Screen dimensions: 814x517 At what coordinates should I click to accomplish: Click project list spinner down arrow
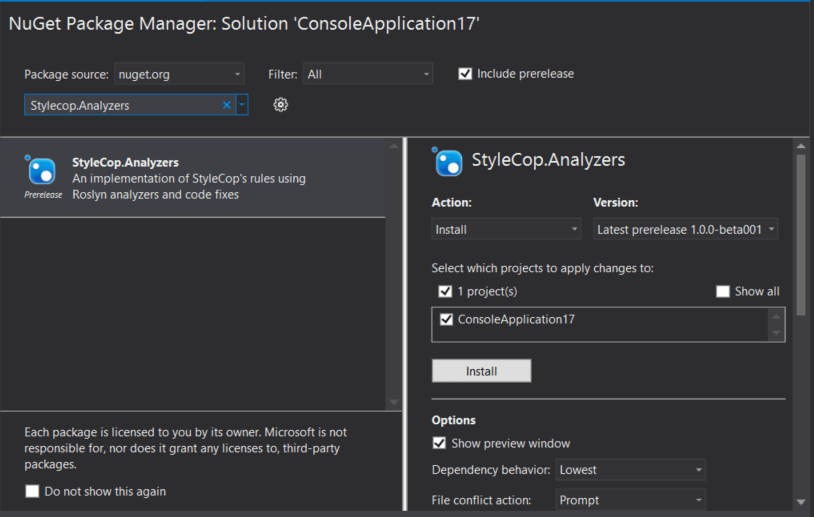point(776,333)
